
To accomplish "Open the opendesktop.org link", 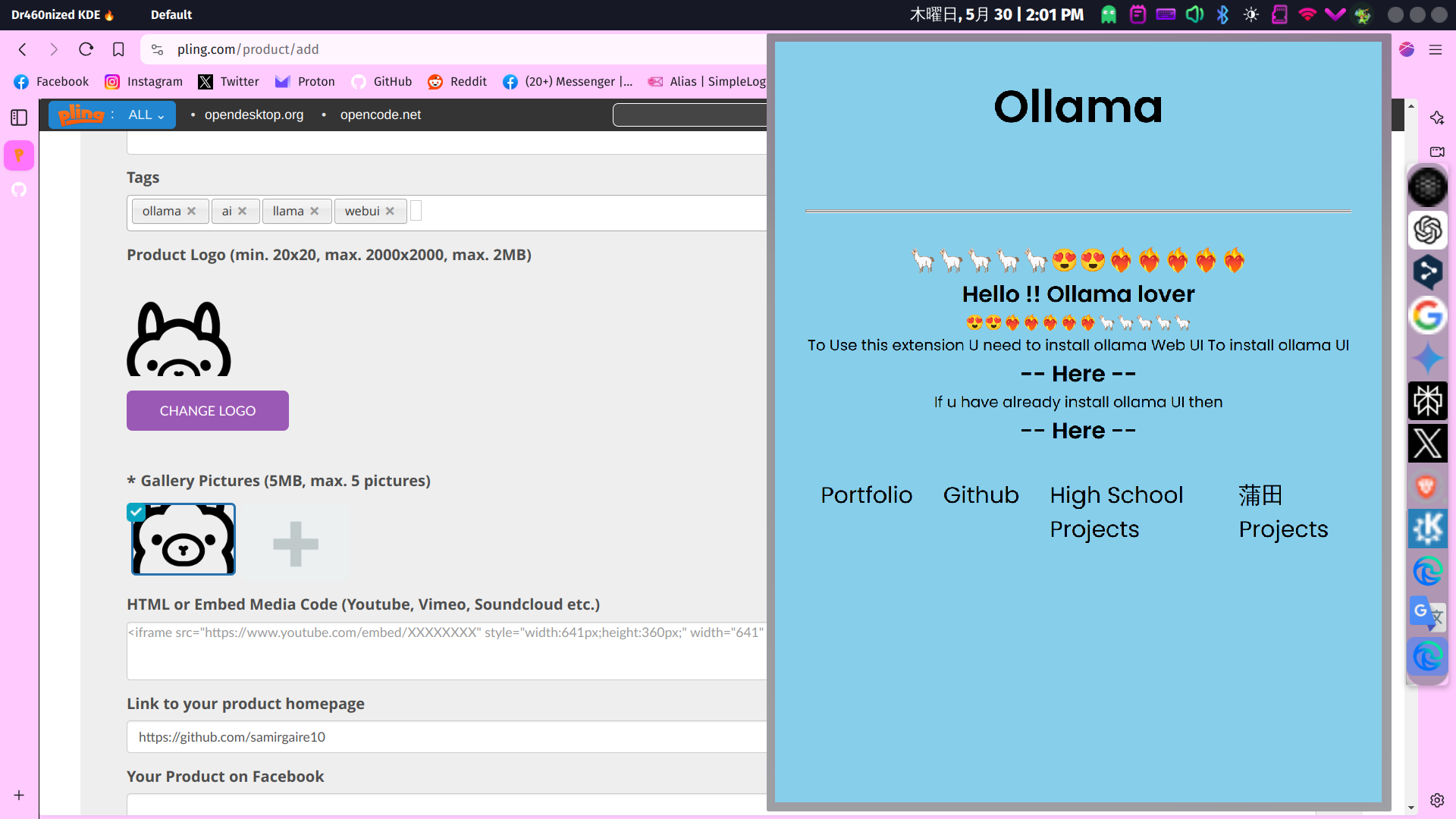I will [254, 115].
